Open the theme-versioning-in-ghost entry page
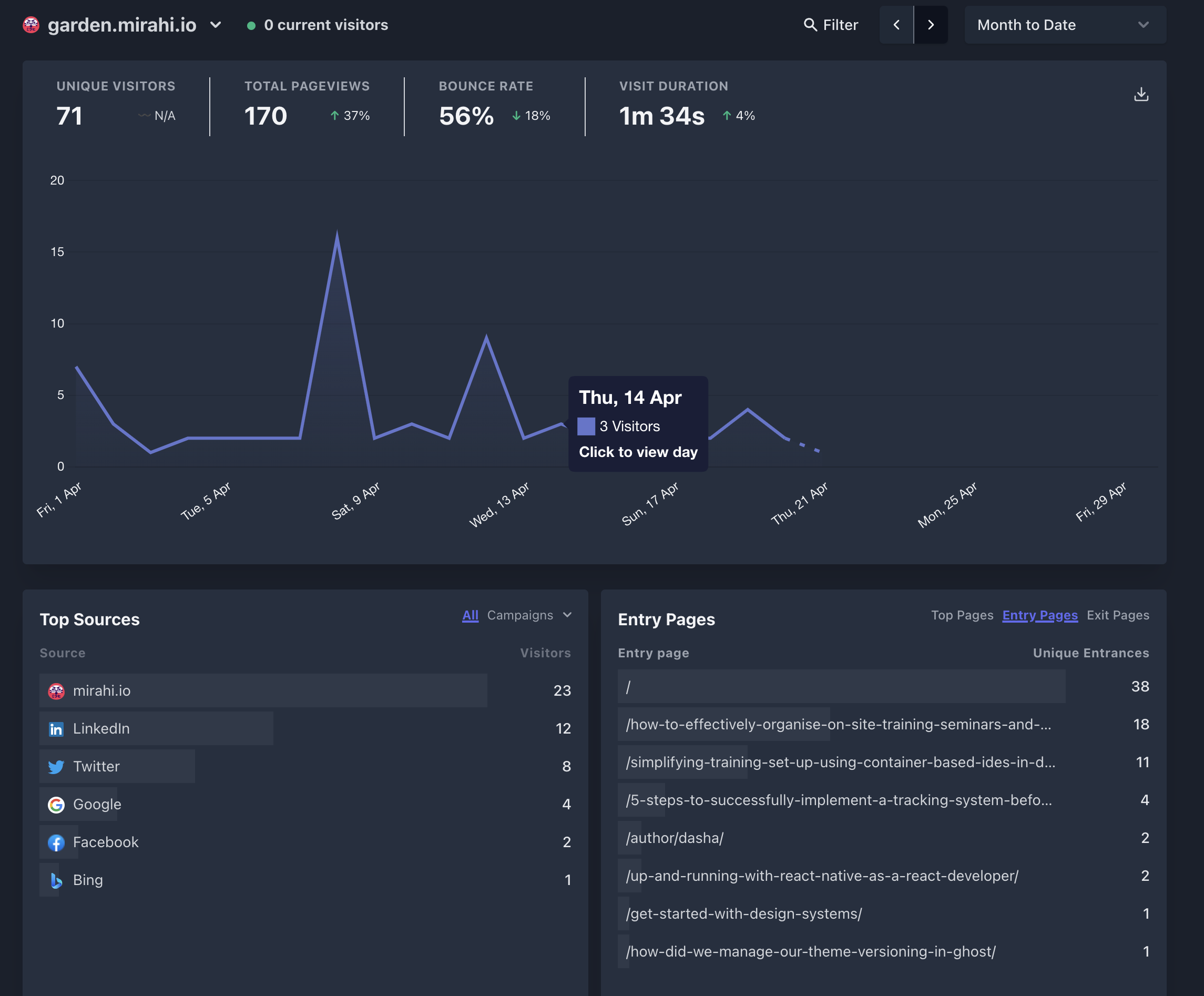Viewport: 1204px width, 996px height. [x=811, y=952]
